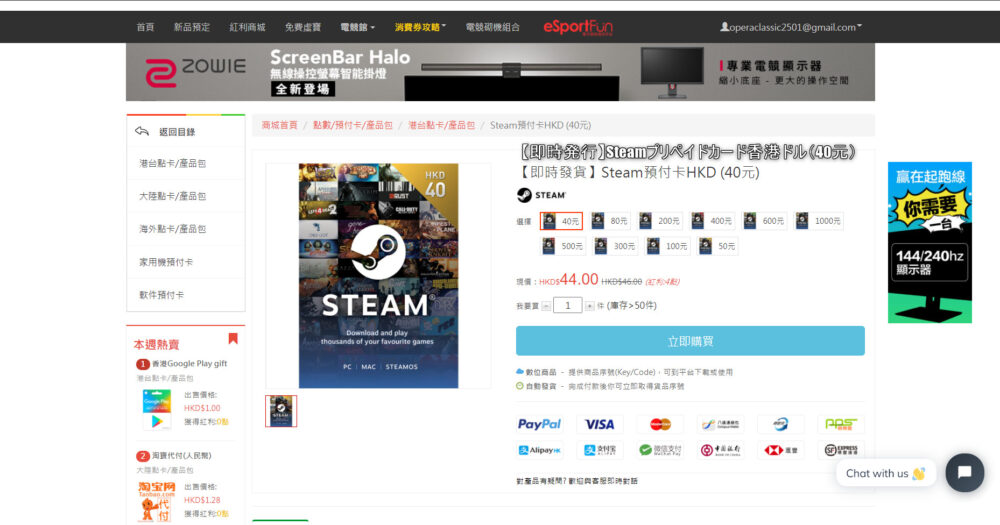The image size is (1000, 525).
Task: Click the 支付寶 Alipay payment icon
Action: pyautogui.click(x=599, y=450)
